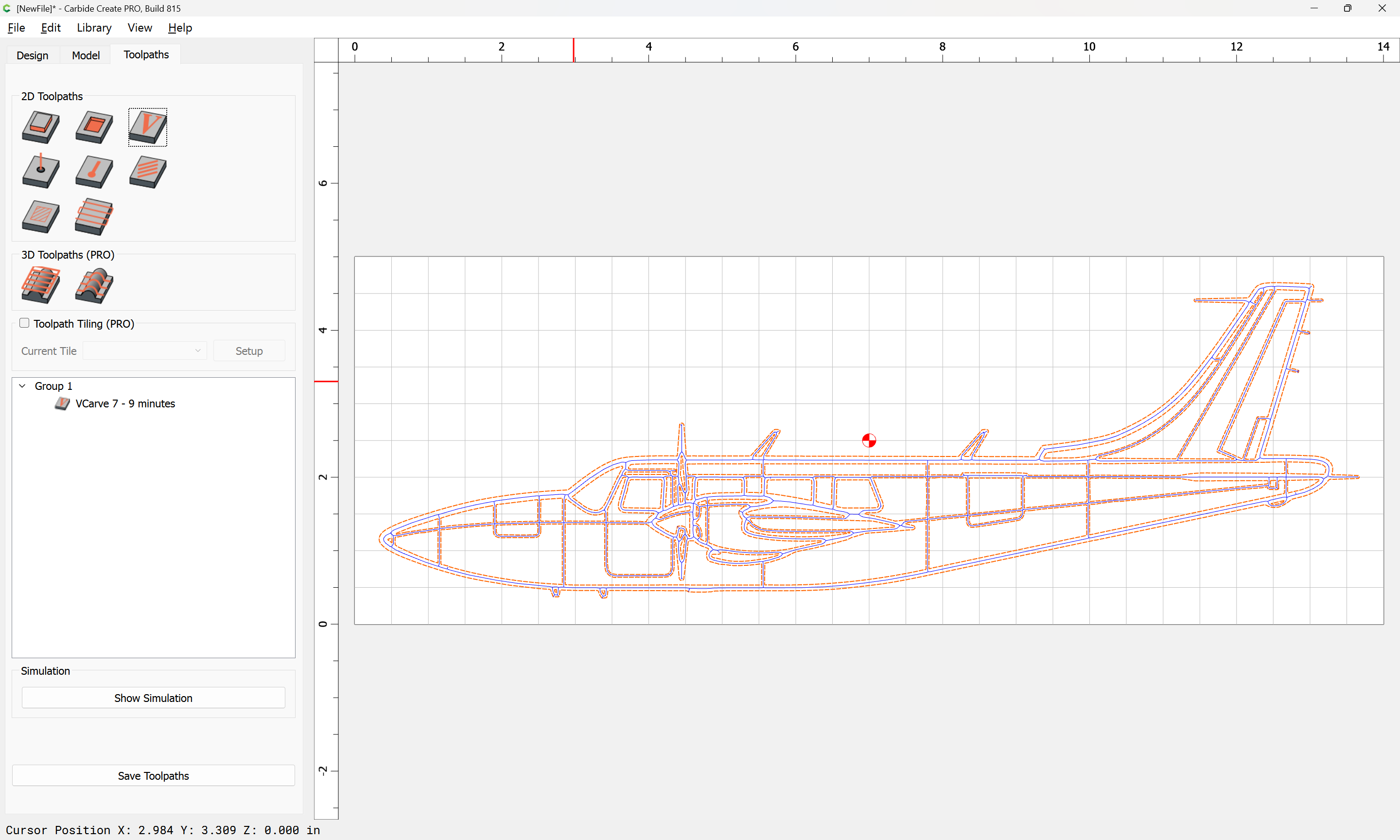
Task: Minimize the Carbide Create window
Action: (1314, 8)
